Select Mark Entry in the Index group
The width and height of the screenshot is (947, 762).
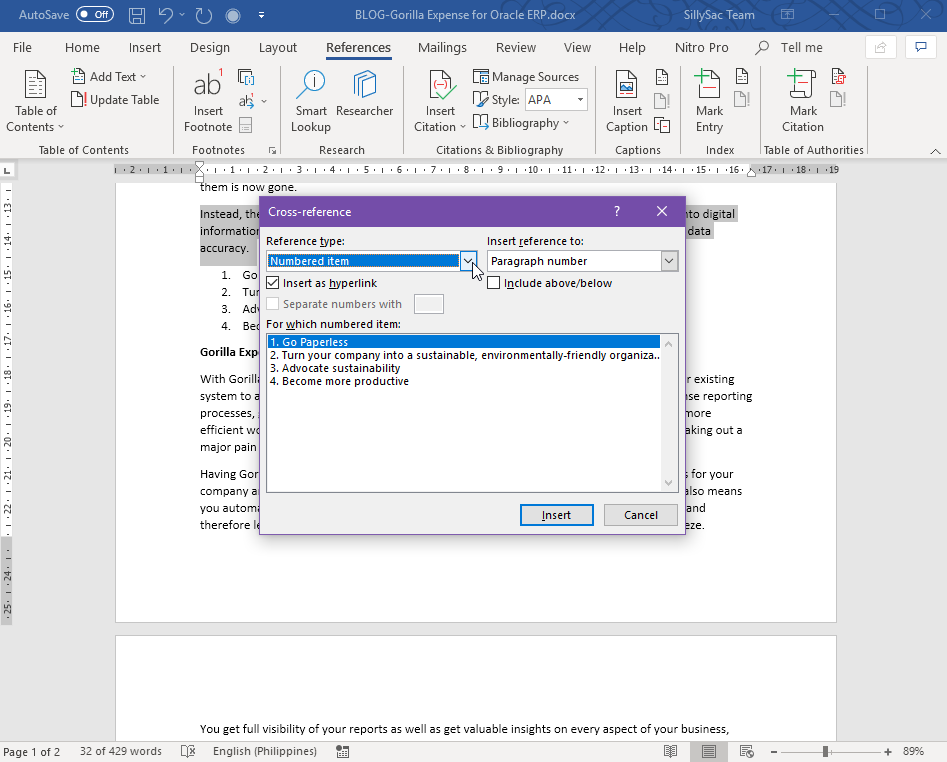(x=708, y=99)
